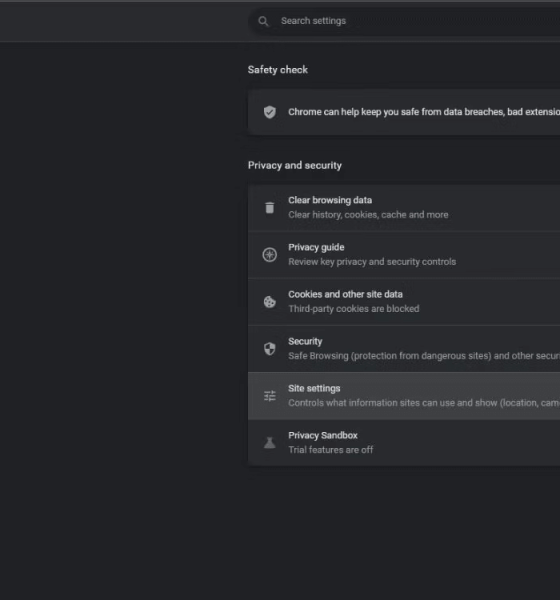Open the Security settings row
560x600 pixels.
404,349
